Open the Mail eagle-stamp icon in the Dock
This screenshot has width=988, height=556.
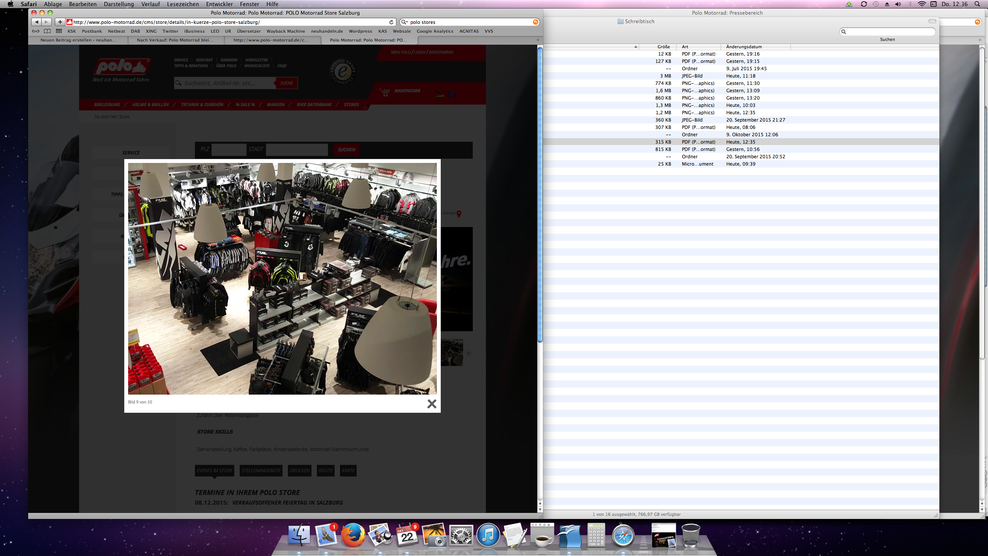(x=326, y=535)
